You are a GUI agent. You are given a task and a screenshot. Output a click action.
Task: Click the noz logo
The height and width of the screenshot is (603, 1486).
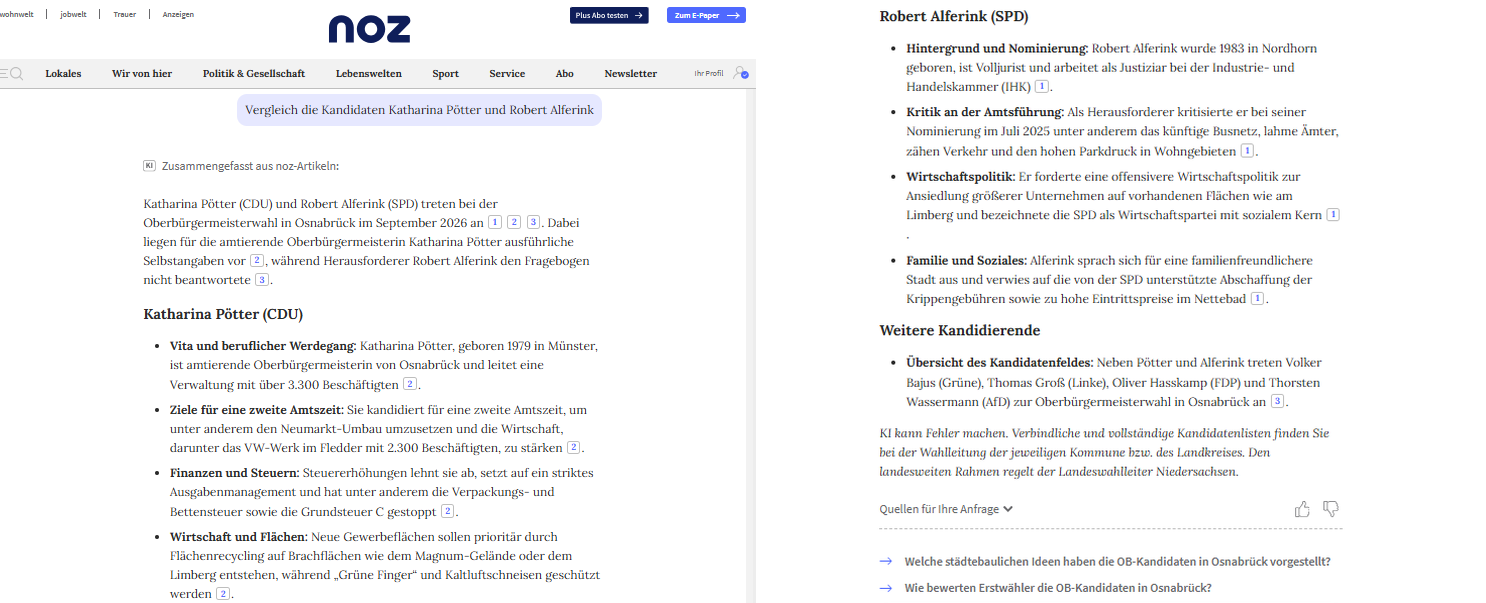[x=369, y=28]
